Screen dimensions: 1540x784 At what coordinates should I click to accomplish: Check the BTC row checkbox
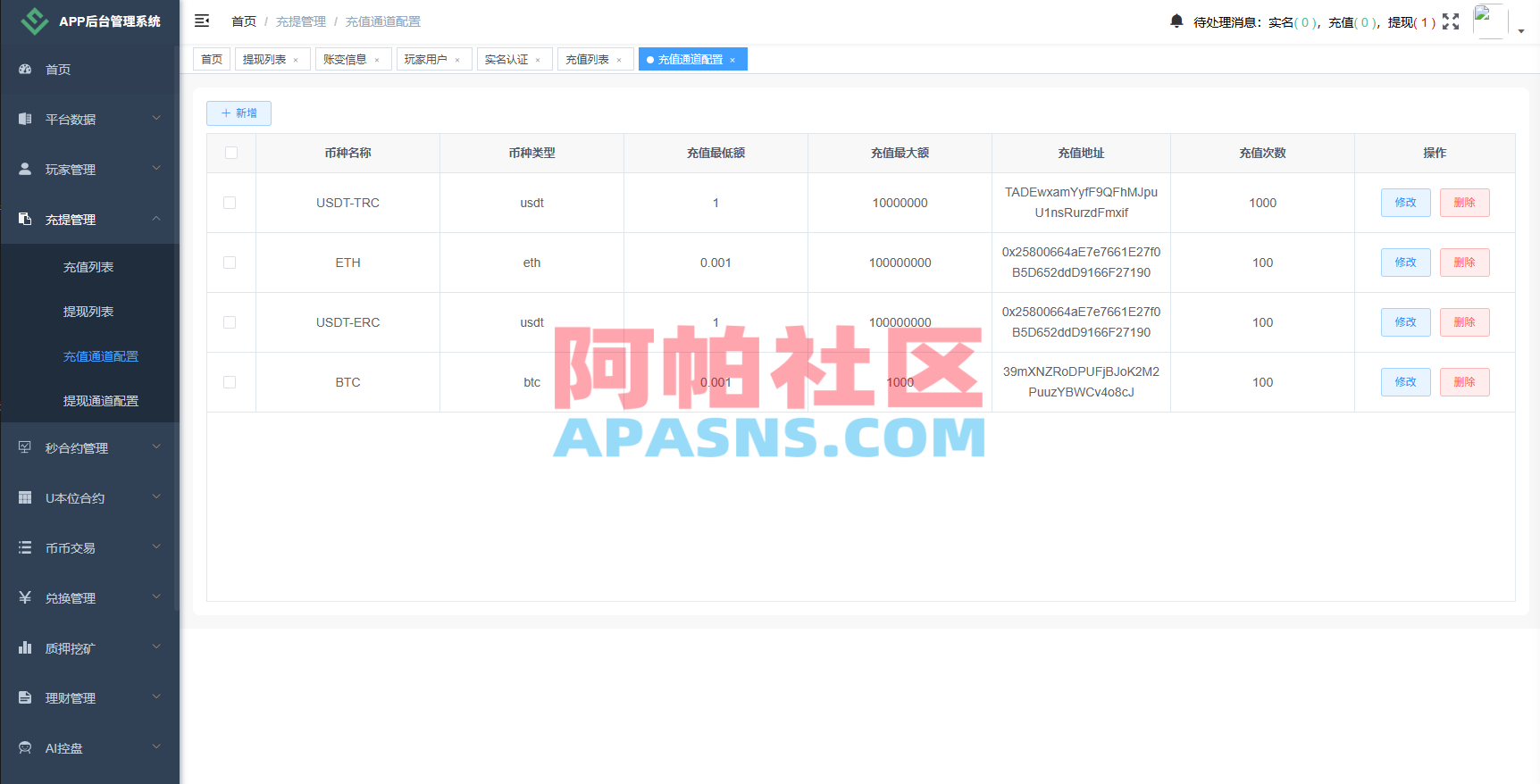230,382
